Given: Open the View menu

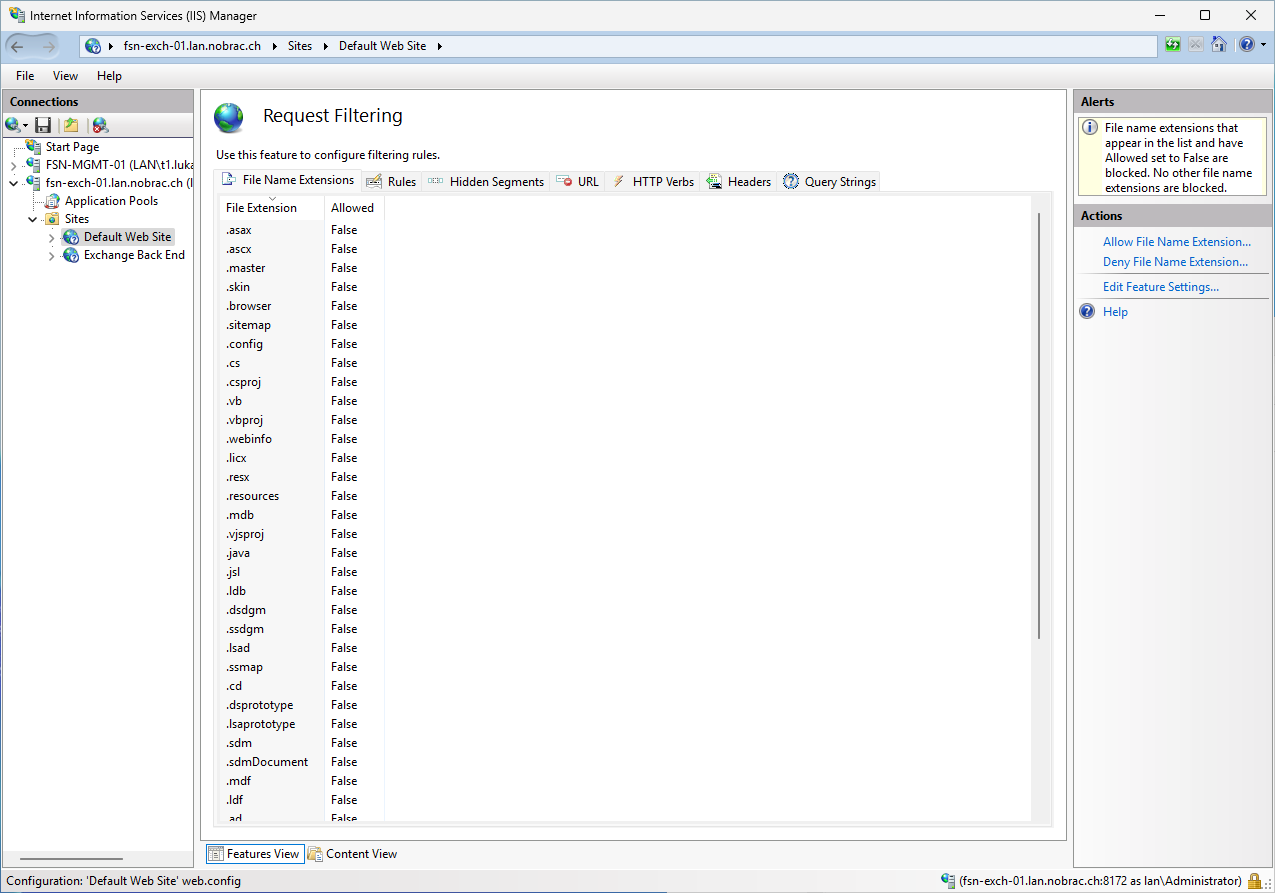Looking at the screenshot, I should (x=65, y=76).
